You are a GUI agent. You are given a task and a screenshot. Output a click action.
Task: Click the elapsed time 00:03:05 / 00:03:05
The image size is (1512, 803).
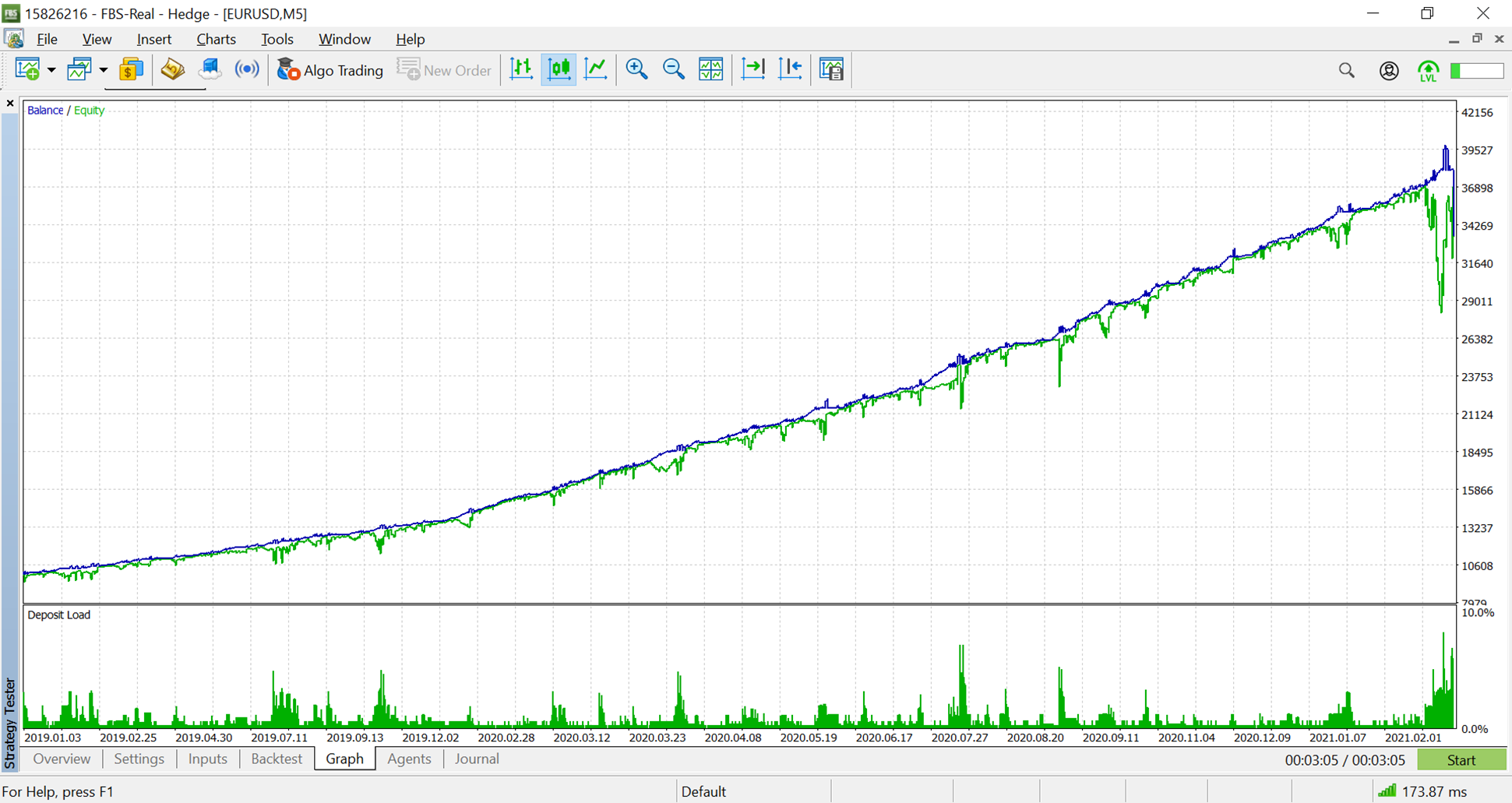point(1345,760)
